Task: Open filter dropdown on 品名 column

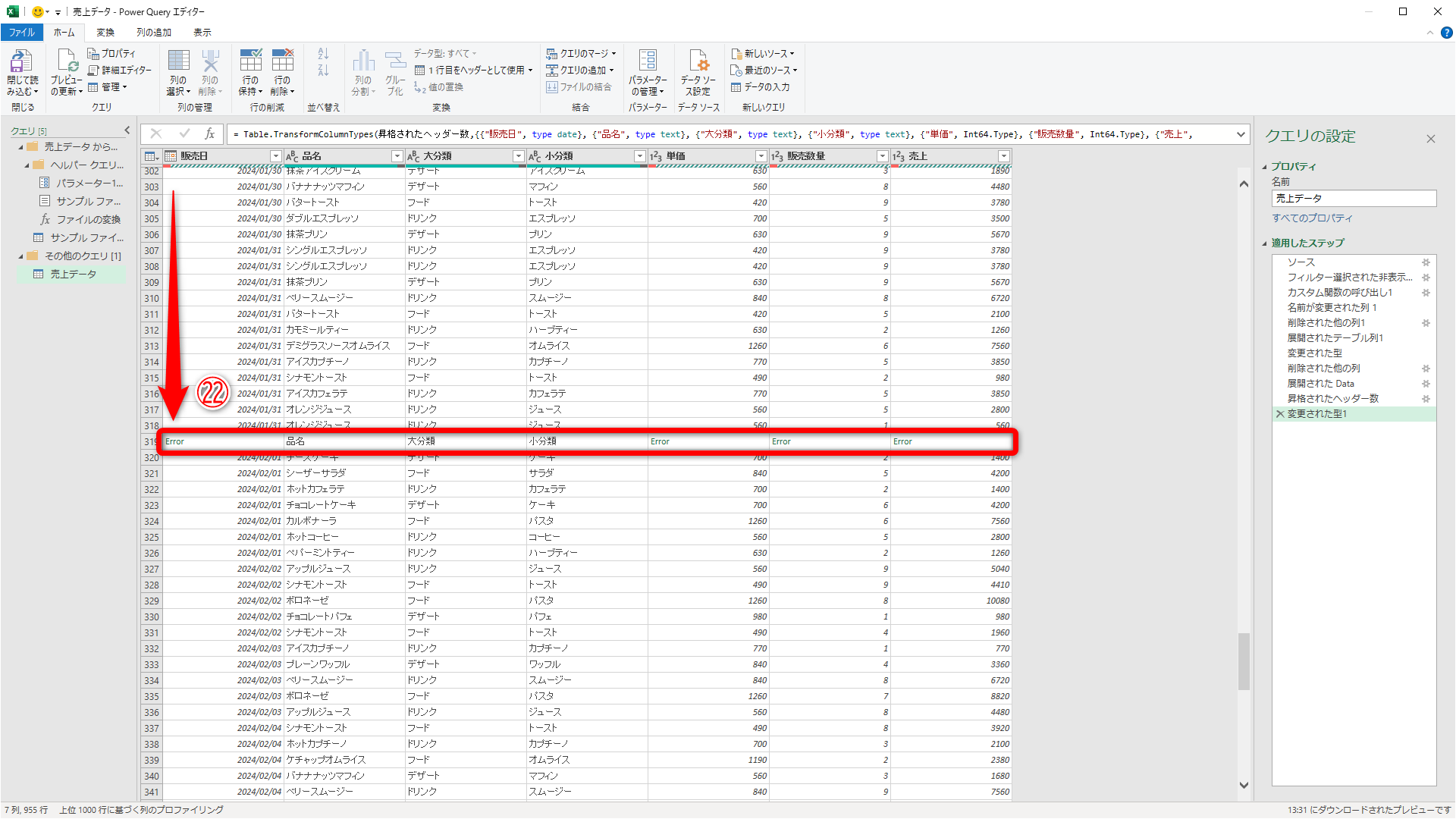Action: tap(397, 156)
